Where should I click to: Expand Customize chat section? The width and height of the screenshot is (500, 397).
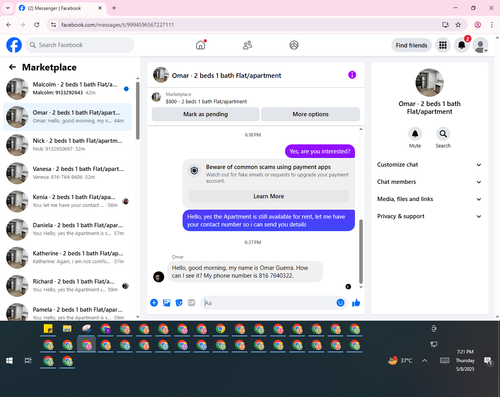429,165
